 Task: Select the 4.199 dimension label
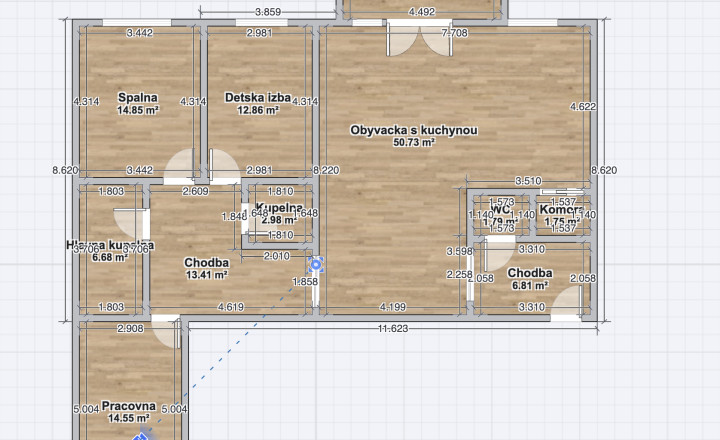pos(393,307)
